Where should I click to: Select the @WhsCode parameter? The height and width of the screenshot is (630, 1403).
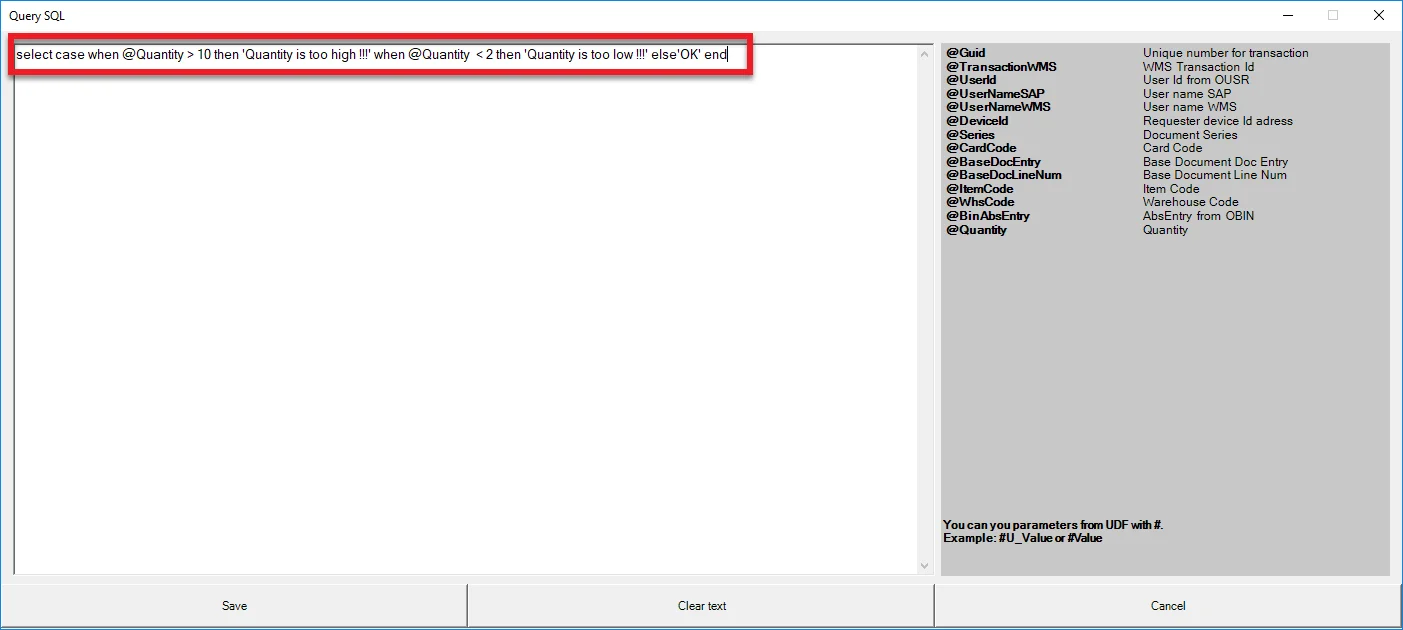coord(980,202)
